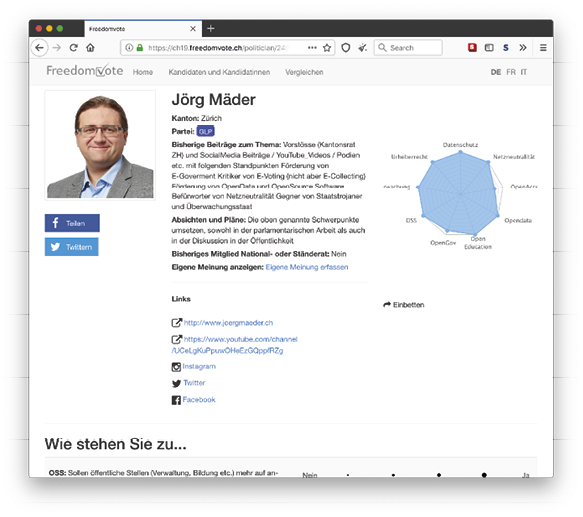Open the Eigene Meinung erfassen link

click(x=307, y=267)
